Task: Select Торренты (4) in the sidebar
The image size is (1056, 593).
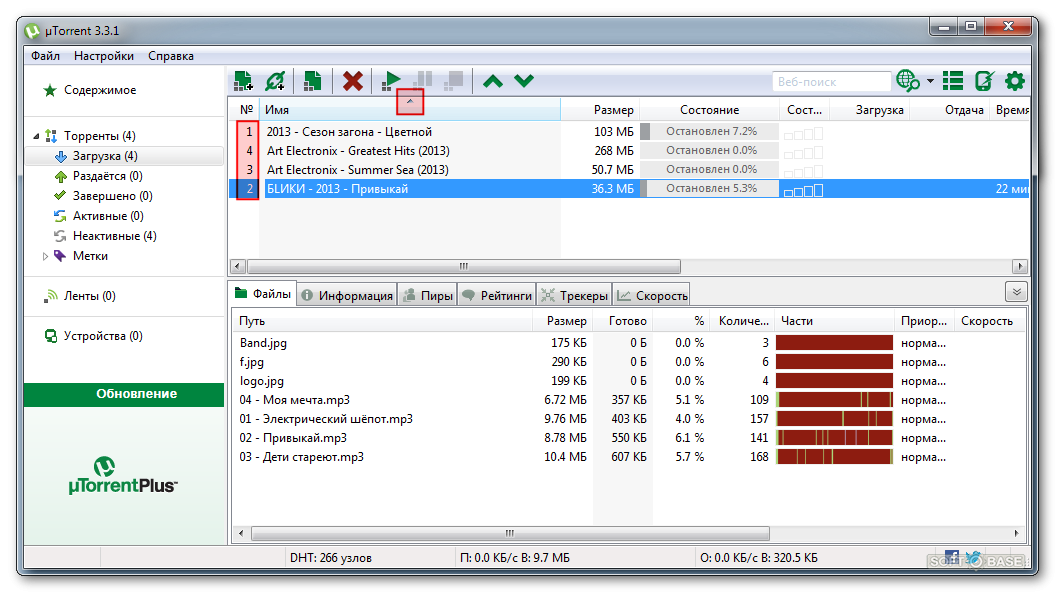Action: point(99,136)
